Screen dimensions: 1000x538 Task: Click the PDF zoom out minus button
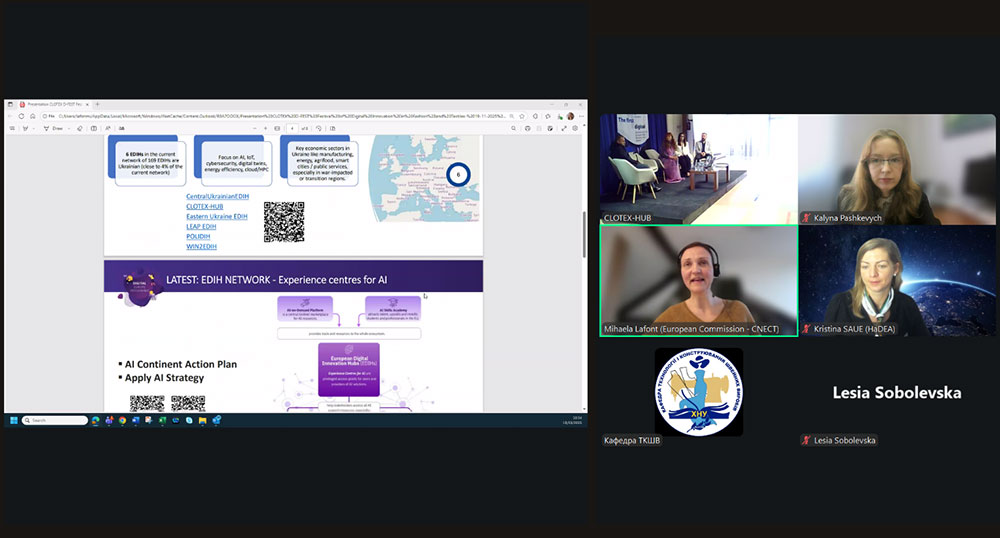tap(252, 128)
